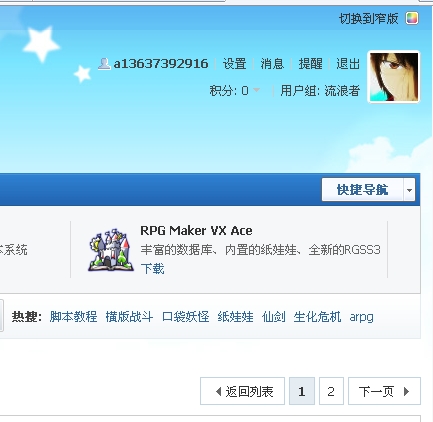Click 返回列表 back to list button
433x422 pixels.
[x=242, y=391]
